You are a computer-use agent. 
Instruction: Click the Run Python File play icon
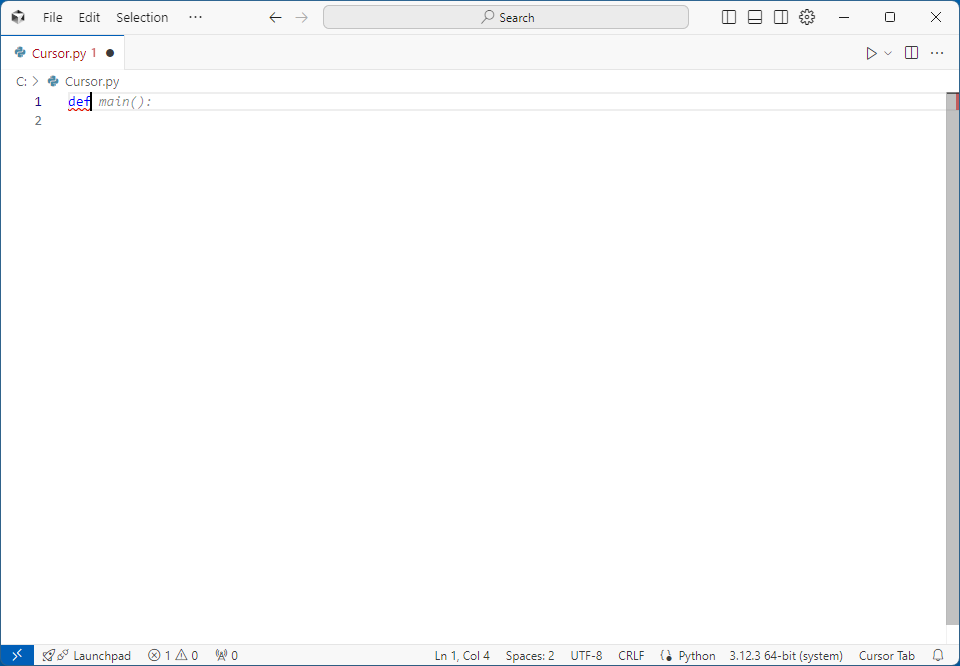click(871, 53)
